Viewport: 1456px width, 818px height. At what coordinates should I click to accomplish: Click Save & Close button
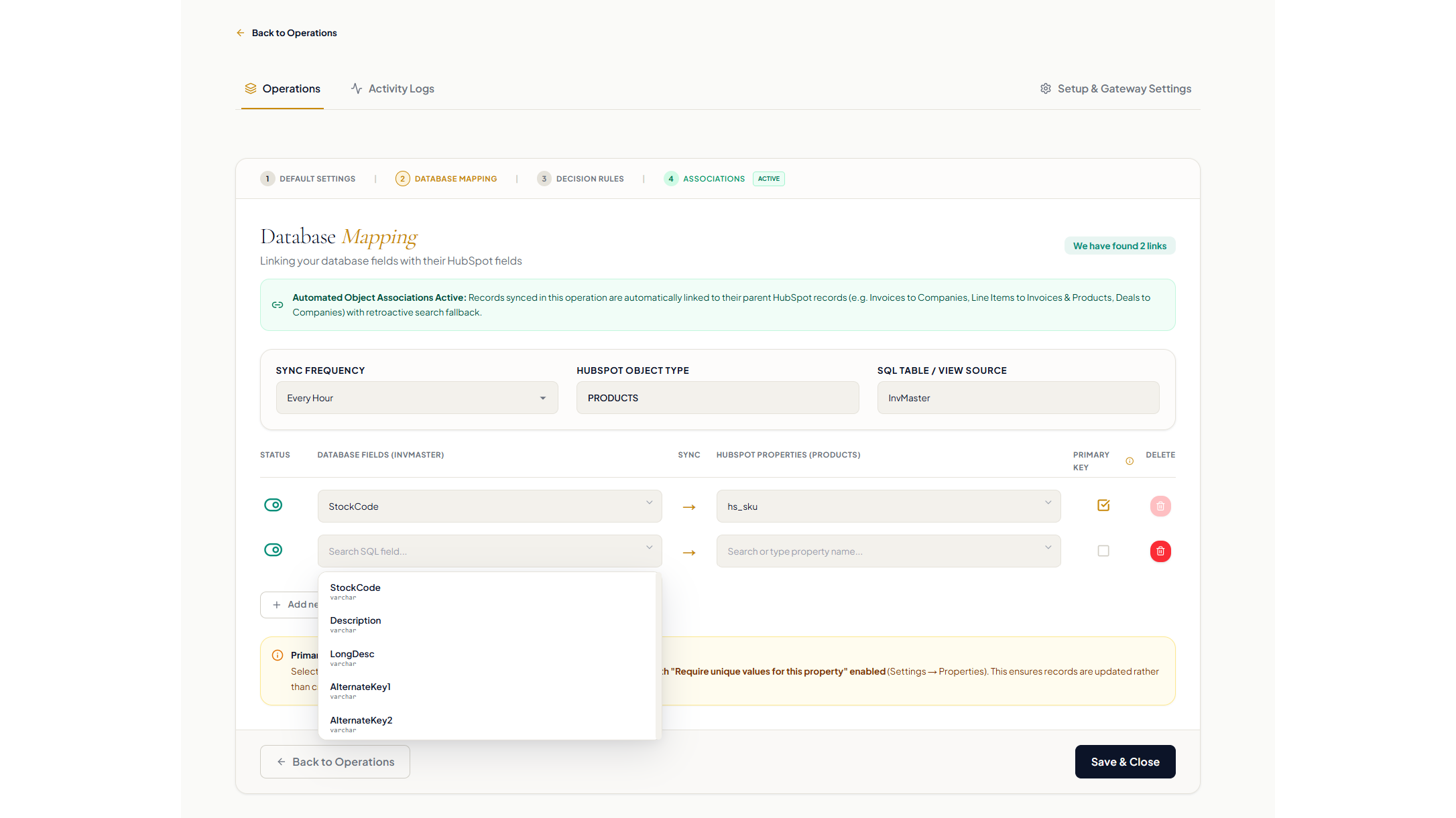coord(1125,762)
